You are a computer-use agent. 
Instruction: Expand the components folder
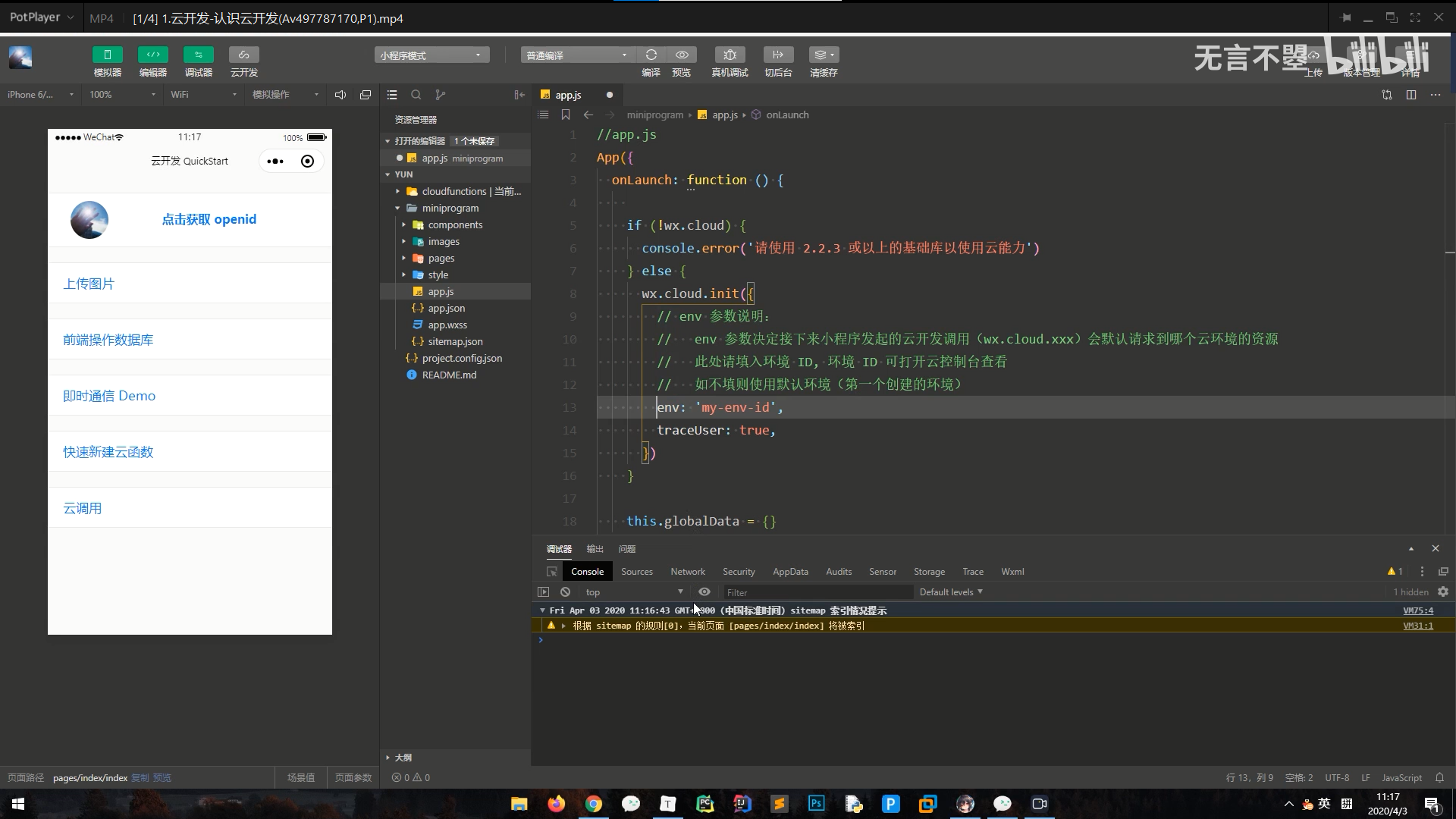pyautogui.click(x=455, y=224)
